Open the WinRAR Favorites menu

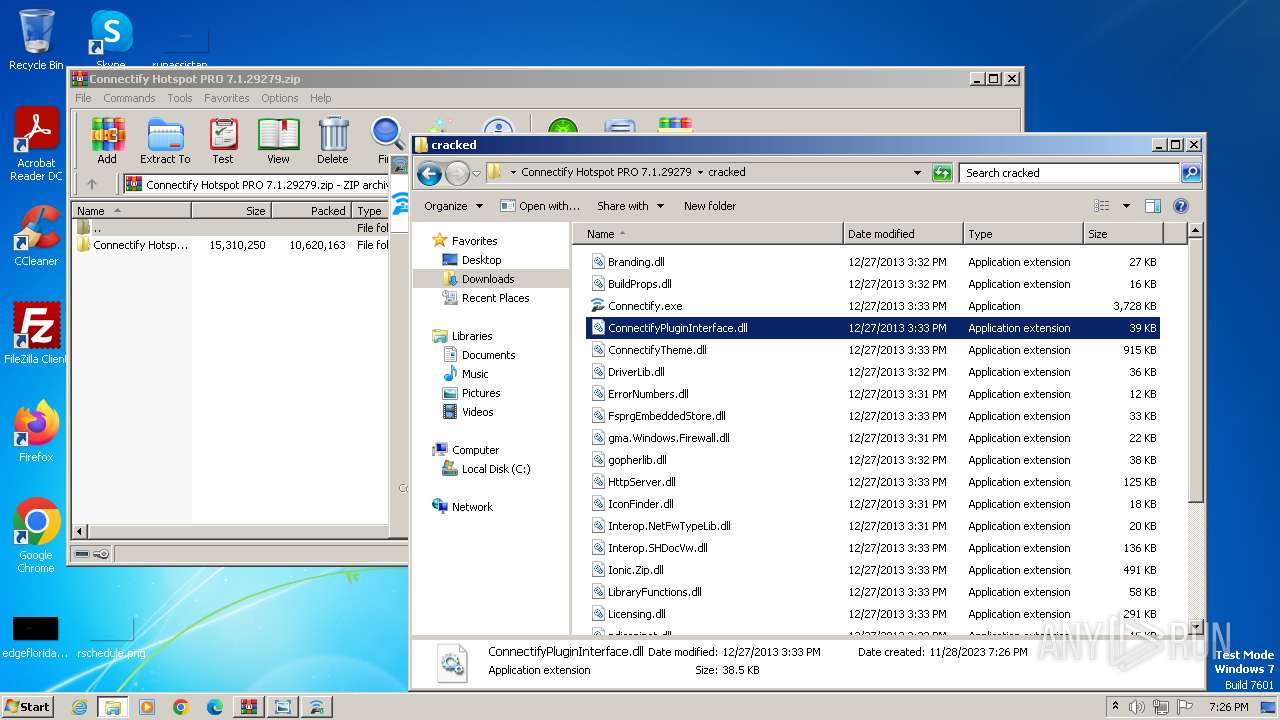pos(227,98)
